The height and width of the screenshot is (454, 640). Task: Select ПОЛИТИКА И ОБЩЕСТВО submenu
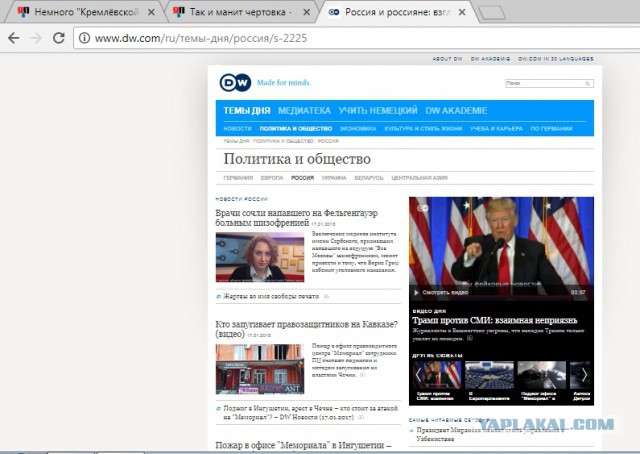tap(296, 129)
